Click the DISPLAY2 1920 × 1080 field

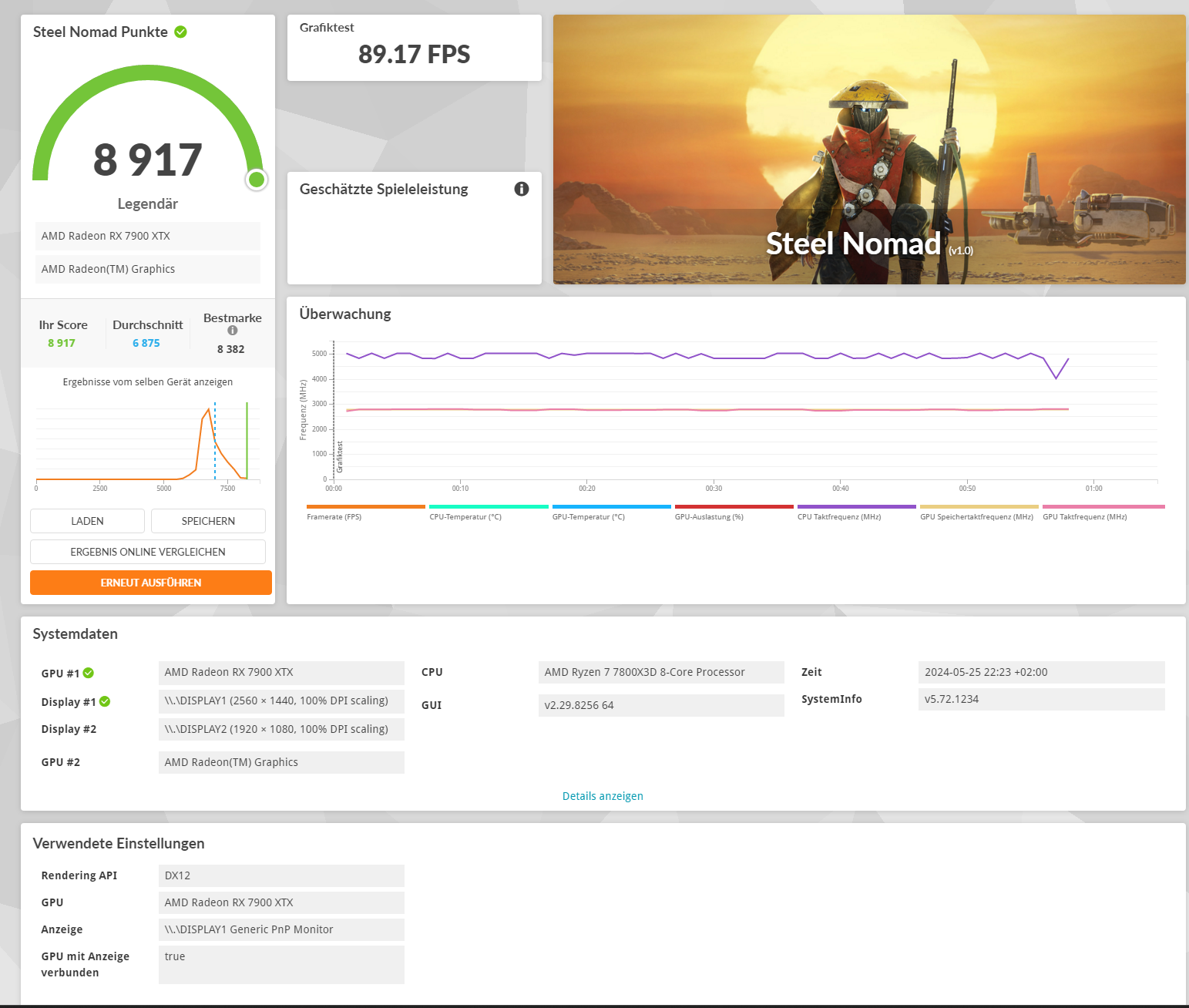point(281,729)
